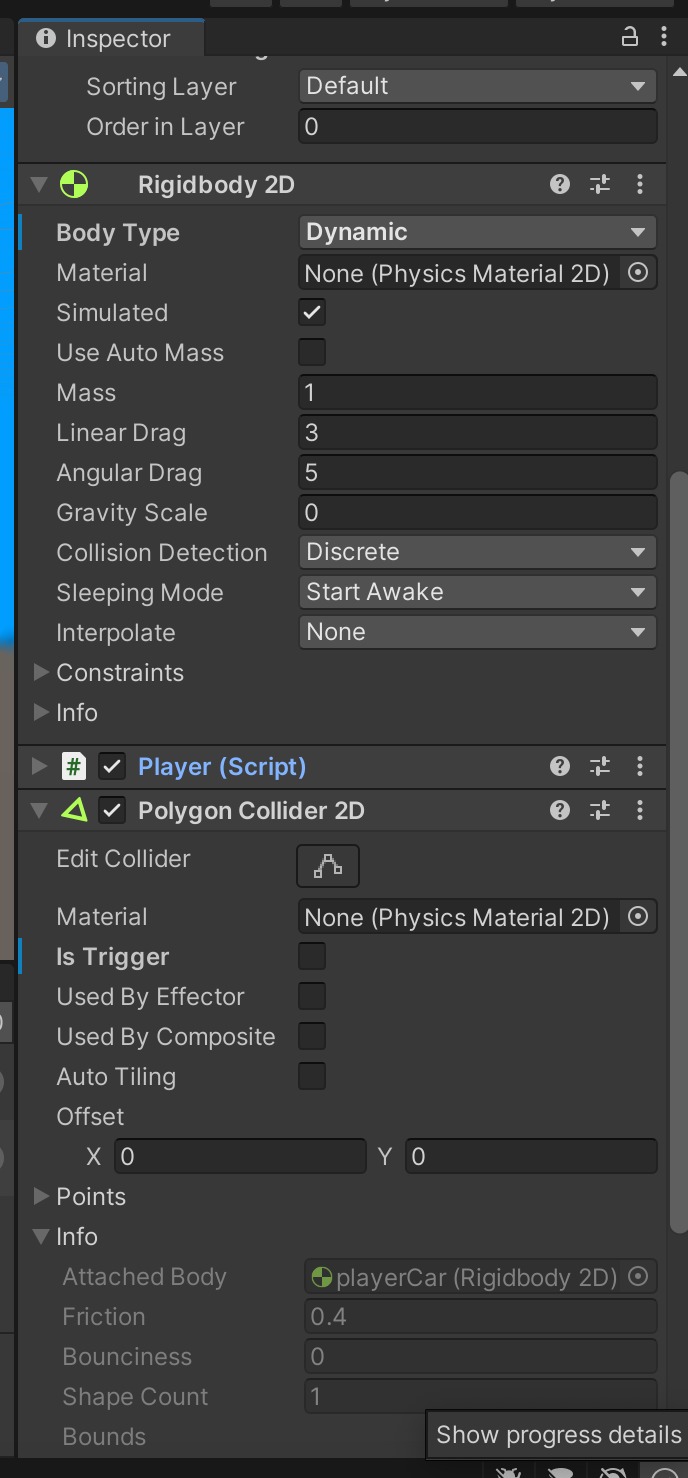Click the Linear Drag input field

click(477, 432)
